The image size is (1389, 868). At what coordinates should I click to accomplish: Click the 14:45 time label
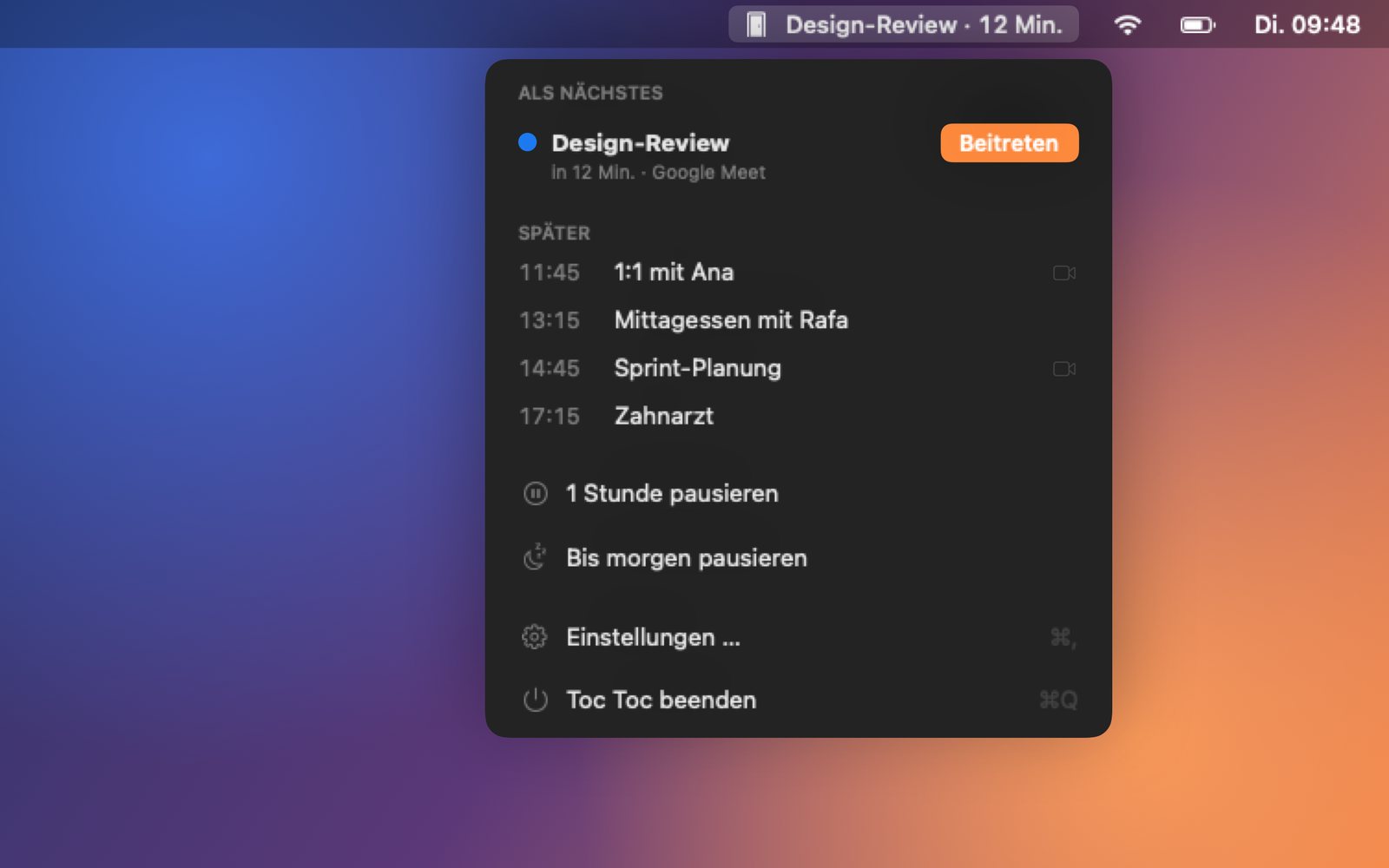(550, 368)
